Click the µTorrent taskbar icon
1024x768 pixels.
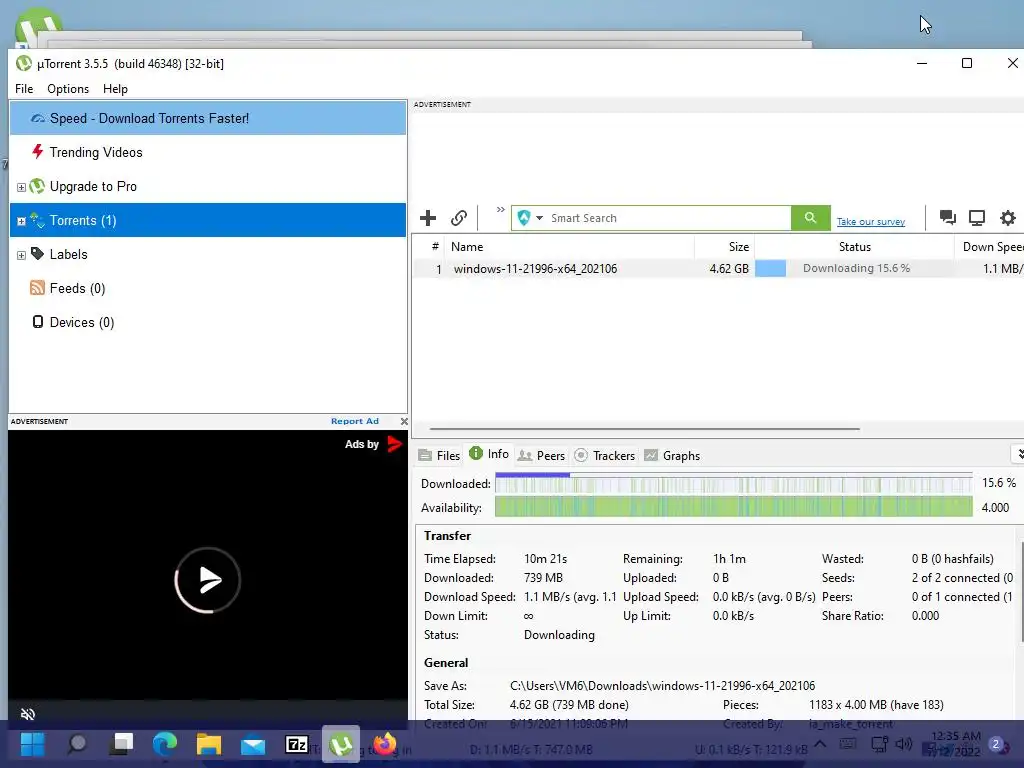pyautogui.click(x=341, y=744)
